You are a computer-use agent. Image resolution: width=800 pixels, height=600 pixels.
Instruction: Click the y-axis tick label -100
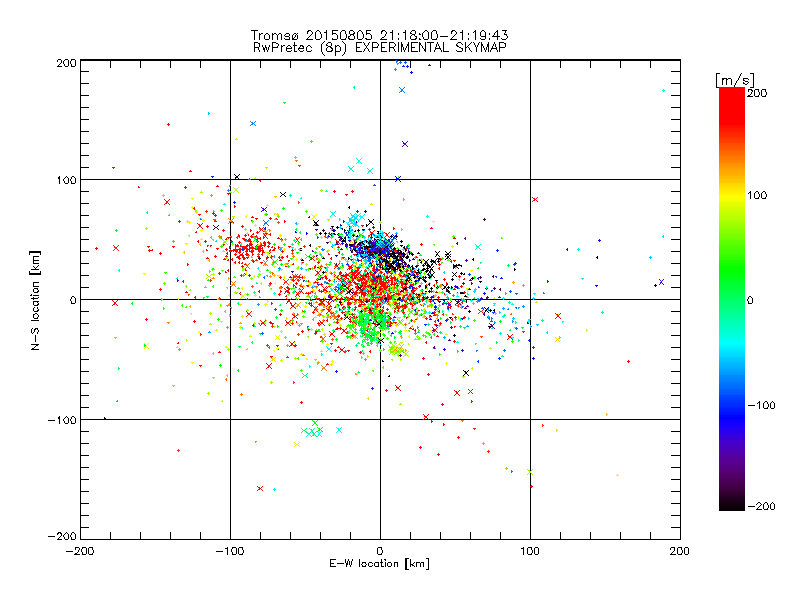click(62, 420)
